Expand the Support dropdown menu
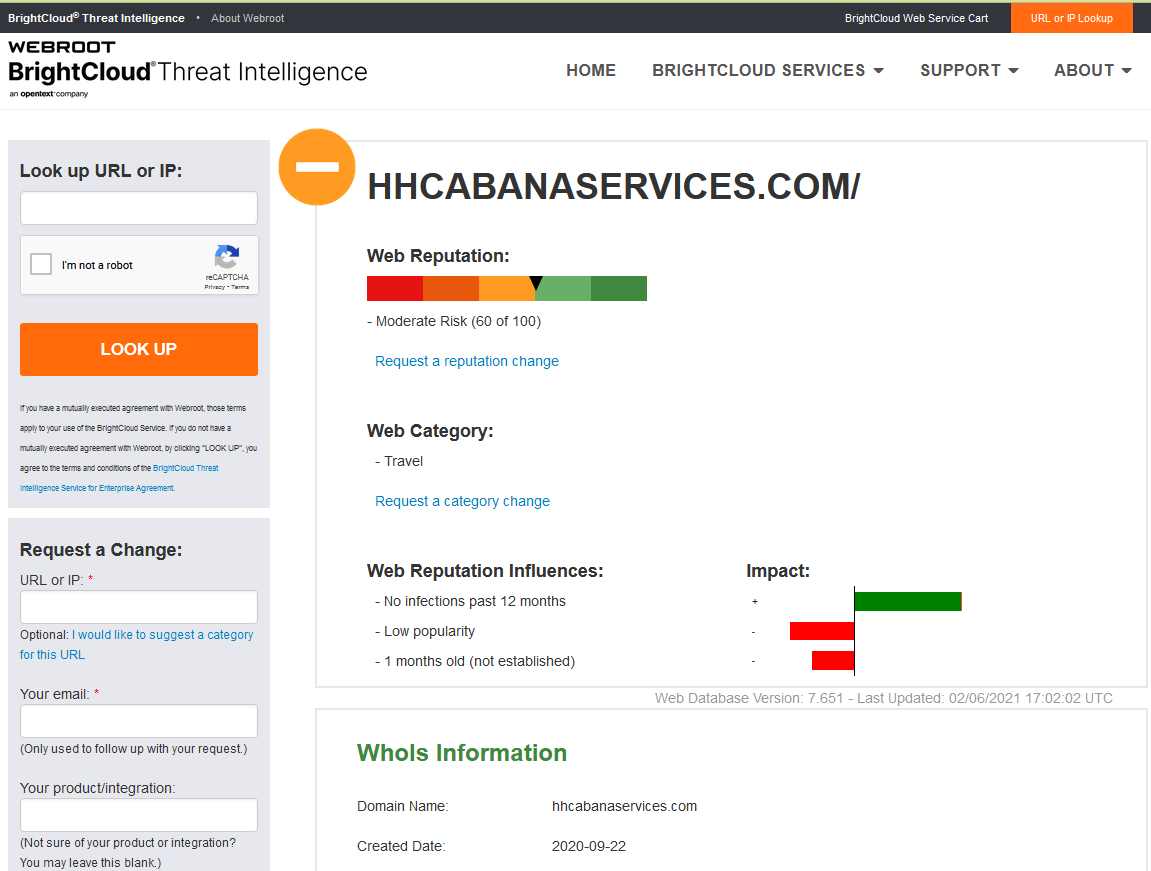Screen dimensions: 1151x871 pyautogui.click(x=969, y=70)
